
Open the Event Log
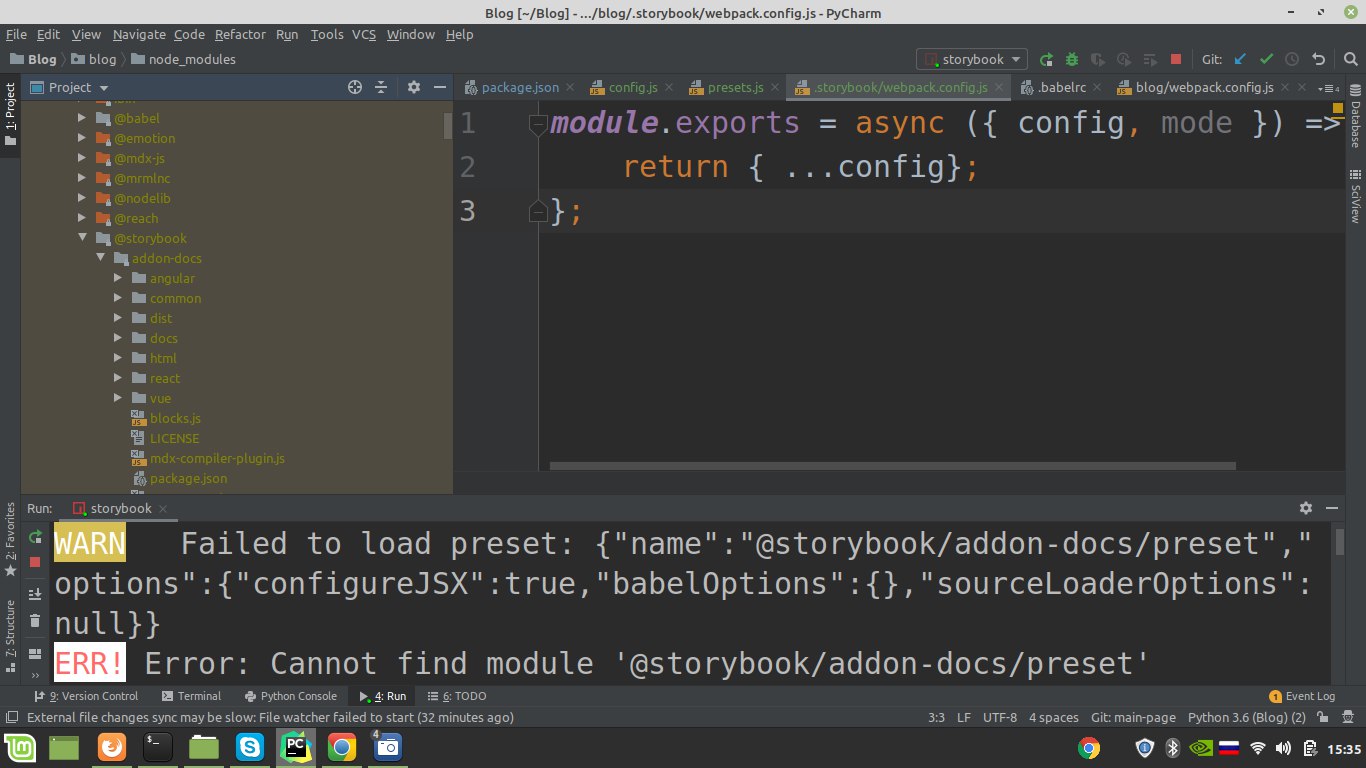click(1302, 696)
